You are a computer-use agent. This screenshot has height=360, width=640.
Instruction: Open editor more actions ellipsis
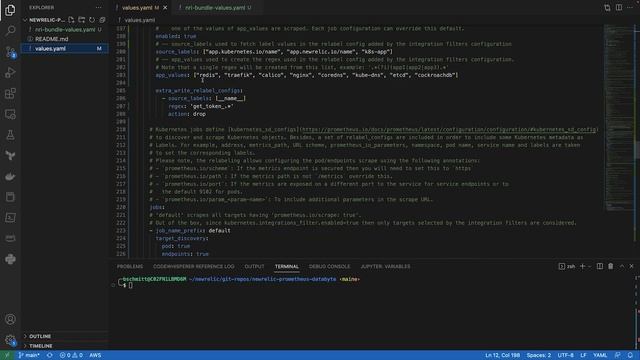[630, 7]
